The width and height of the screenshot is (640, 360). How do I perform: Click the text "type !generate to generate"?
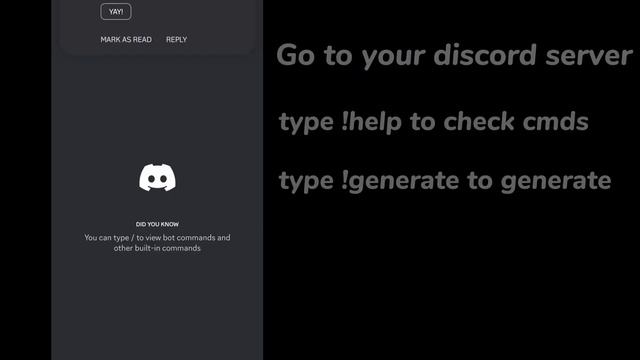[445, 181]
